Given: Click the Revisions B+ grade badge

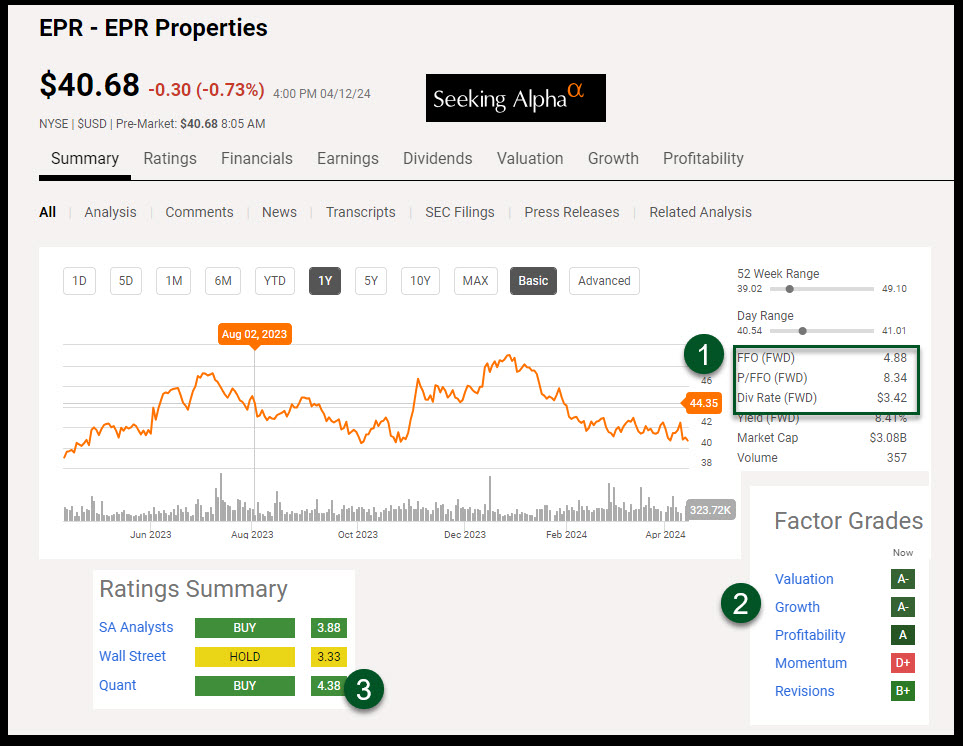Looking at the screenshot, I should click(902, 691).
